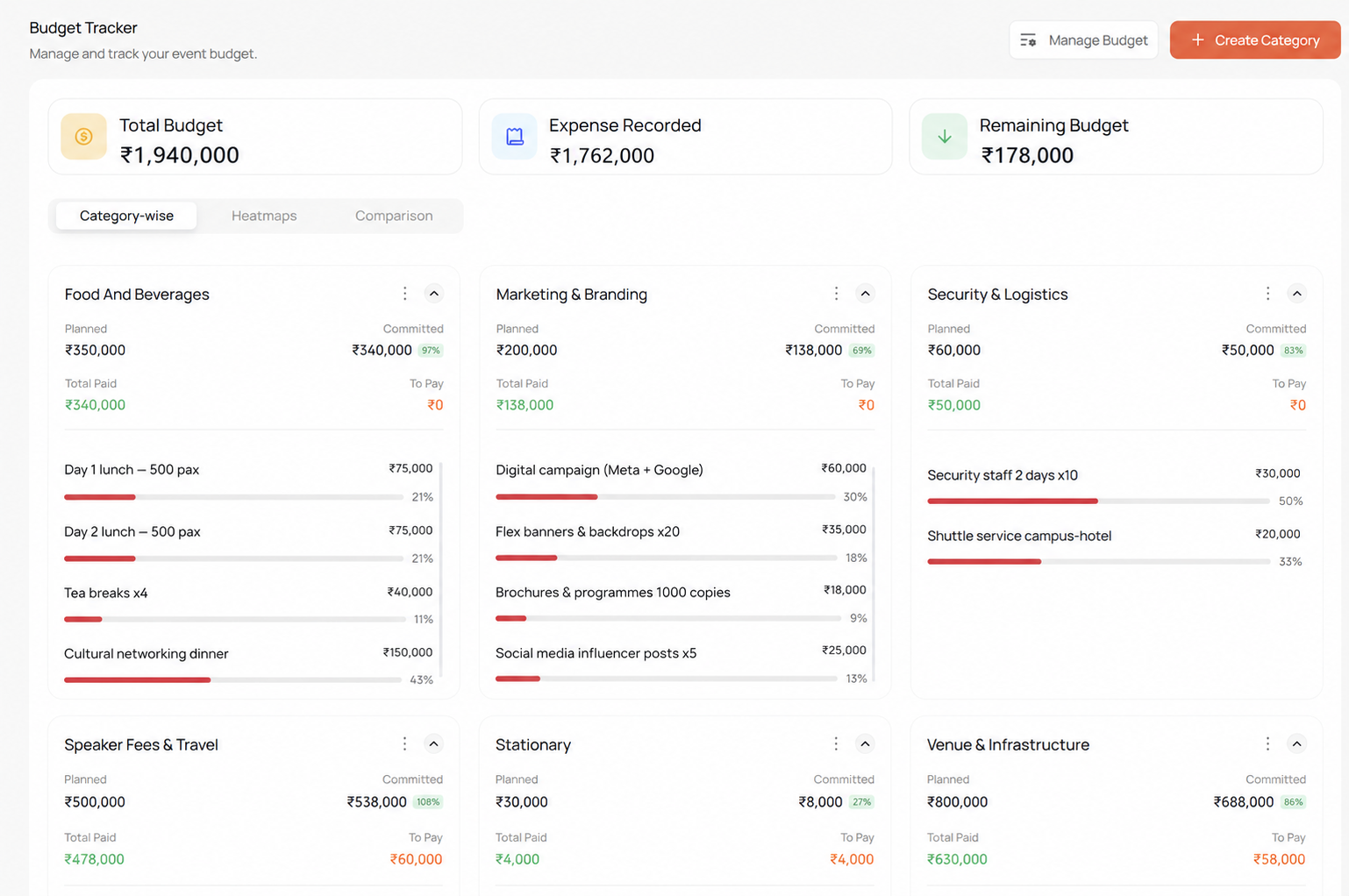The width and height of the screenshot is (1349, 896).
Task: Open Speaker Fees & Travel three-dot menu
Action: coord(404,743)
